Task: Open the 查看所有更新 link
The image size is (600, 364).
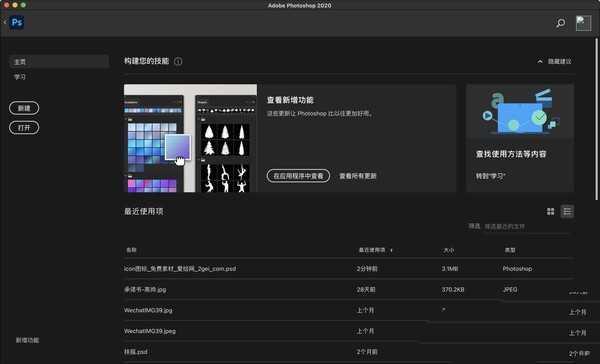Action: pos(358,176)
